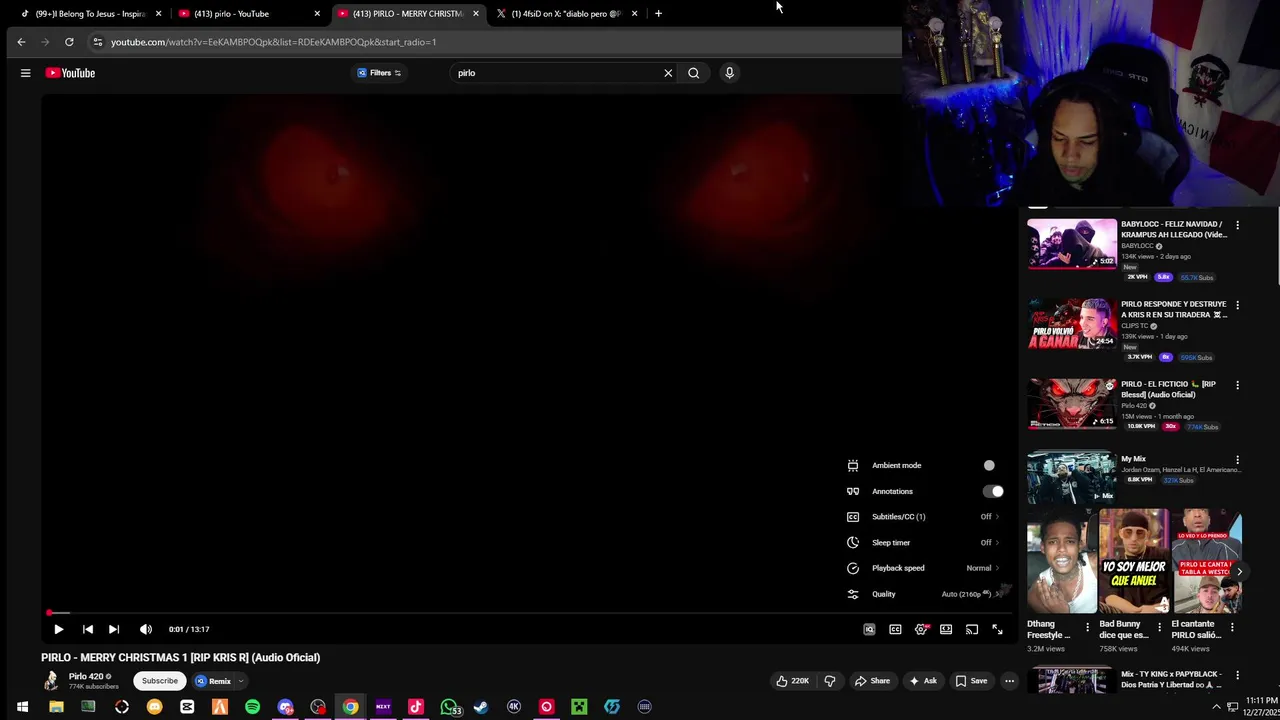The image size is (1280, 720).
Task: Go back in browser
Action: click(21, 42)
